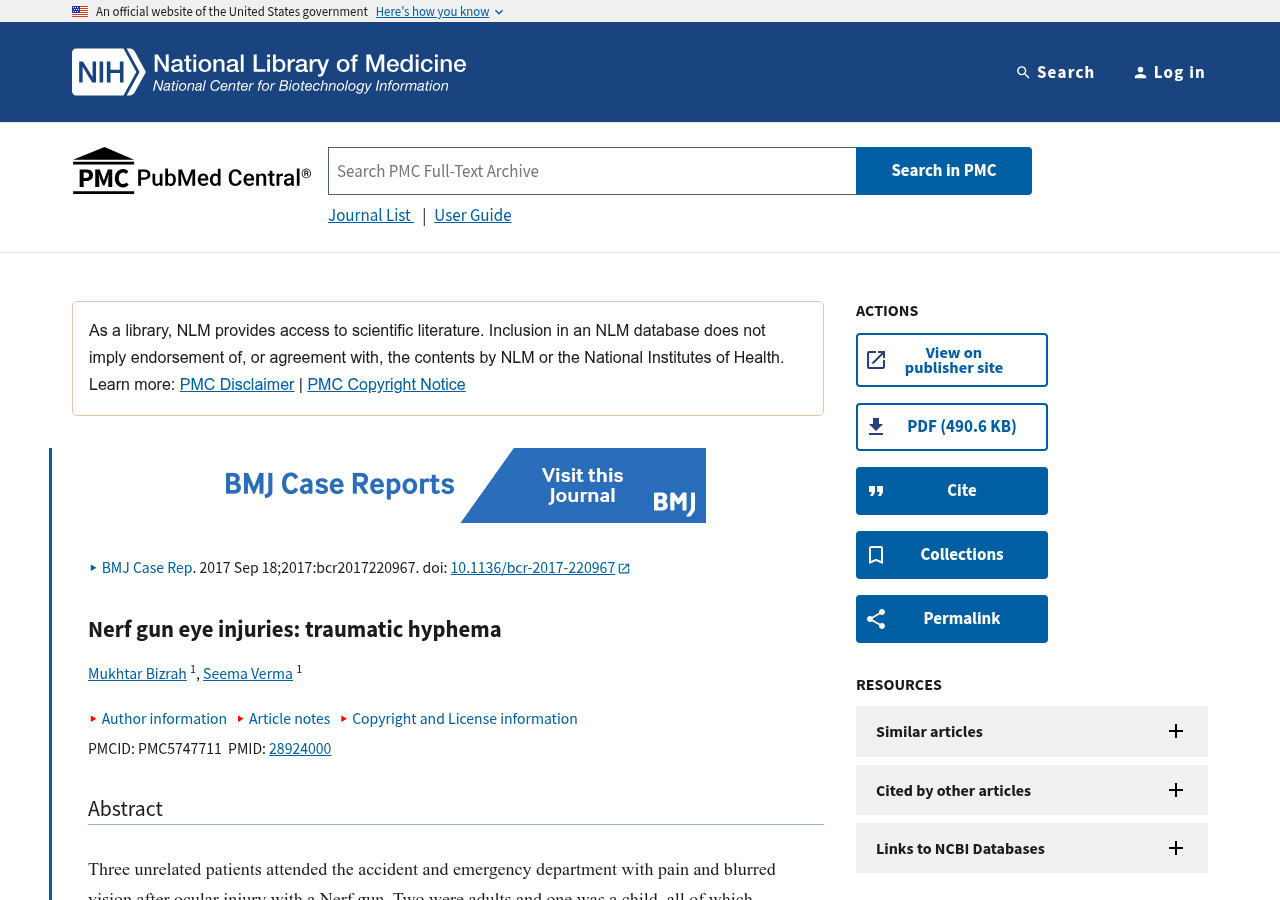The height and width of the screenshot is (900, 1280).
Task: Open author Mukhtar Bizrah
Action: pyautogui.click(x=137, y=674)
